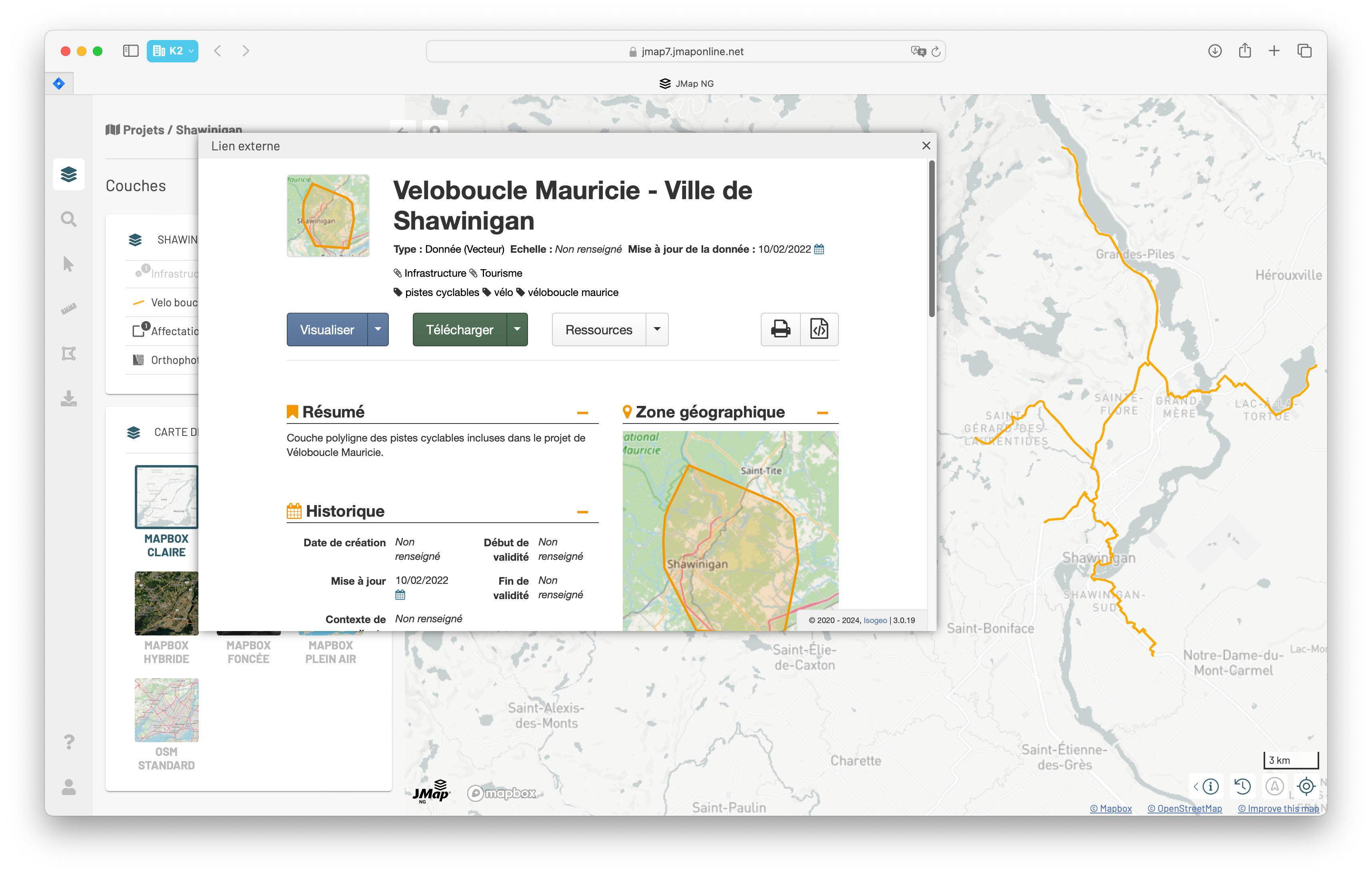Open the Ressources dropdown arrow

click(x=656, y=329)
